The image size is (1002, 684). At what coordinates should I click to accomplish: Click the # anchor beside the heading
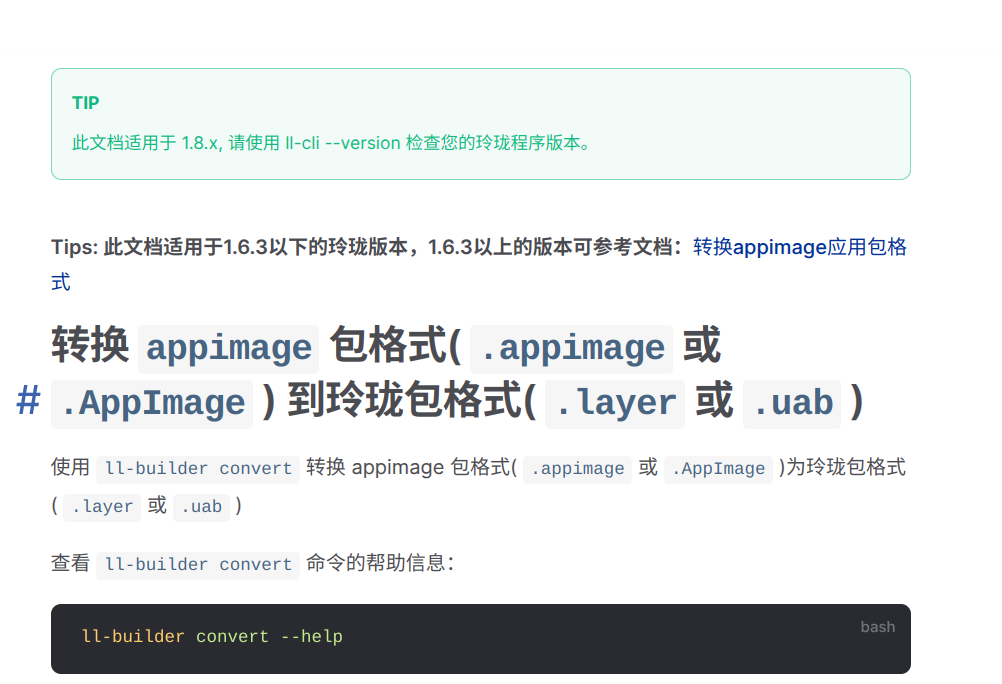click(28, 402)
